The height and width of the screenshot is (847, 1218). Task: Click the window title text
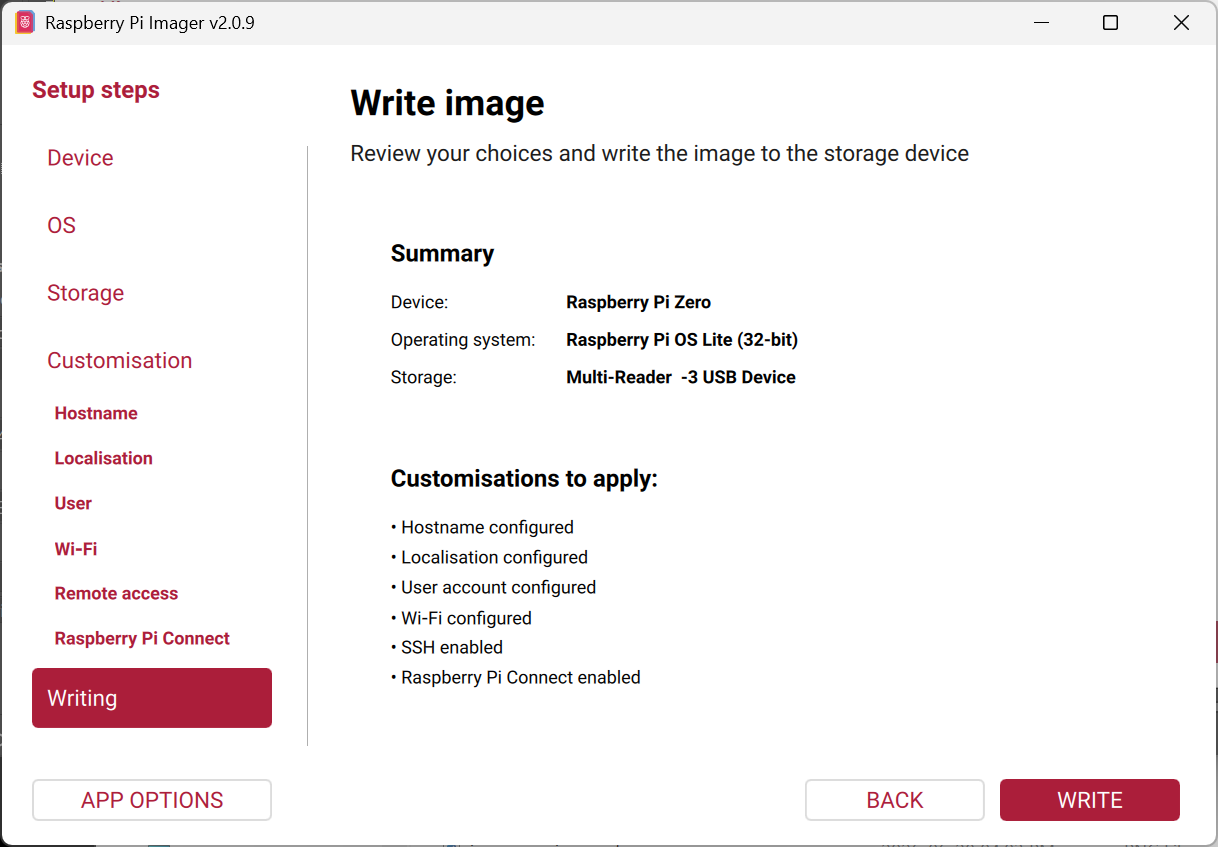pyautogui.click(x=150, y=22)
